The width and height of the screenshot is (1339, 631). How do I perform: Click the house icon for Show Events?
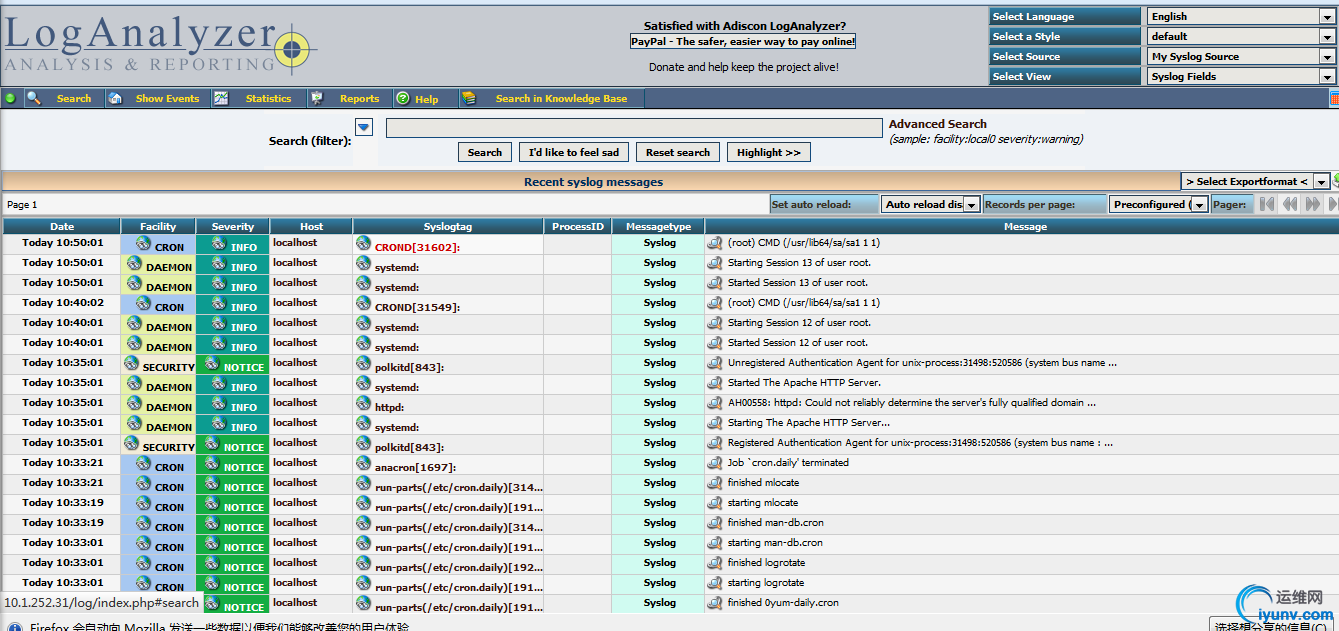[115, 98]
